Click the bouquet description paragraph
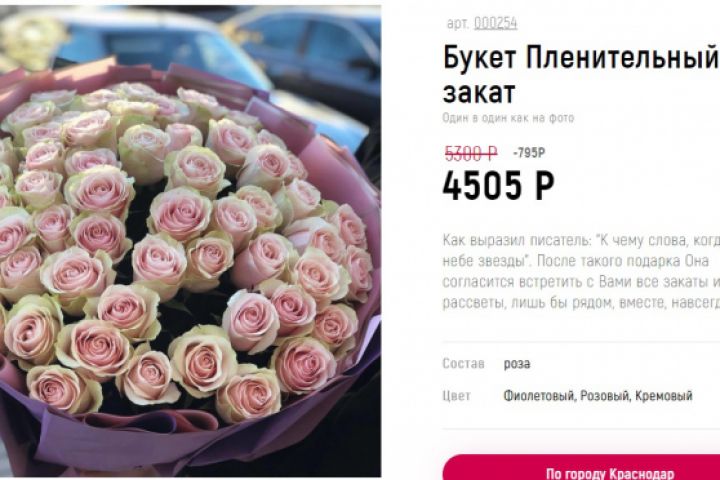Screen dimensions: 720x480 point(581,271)
